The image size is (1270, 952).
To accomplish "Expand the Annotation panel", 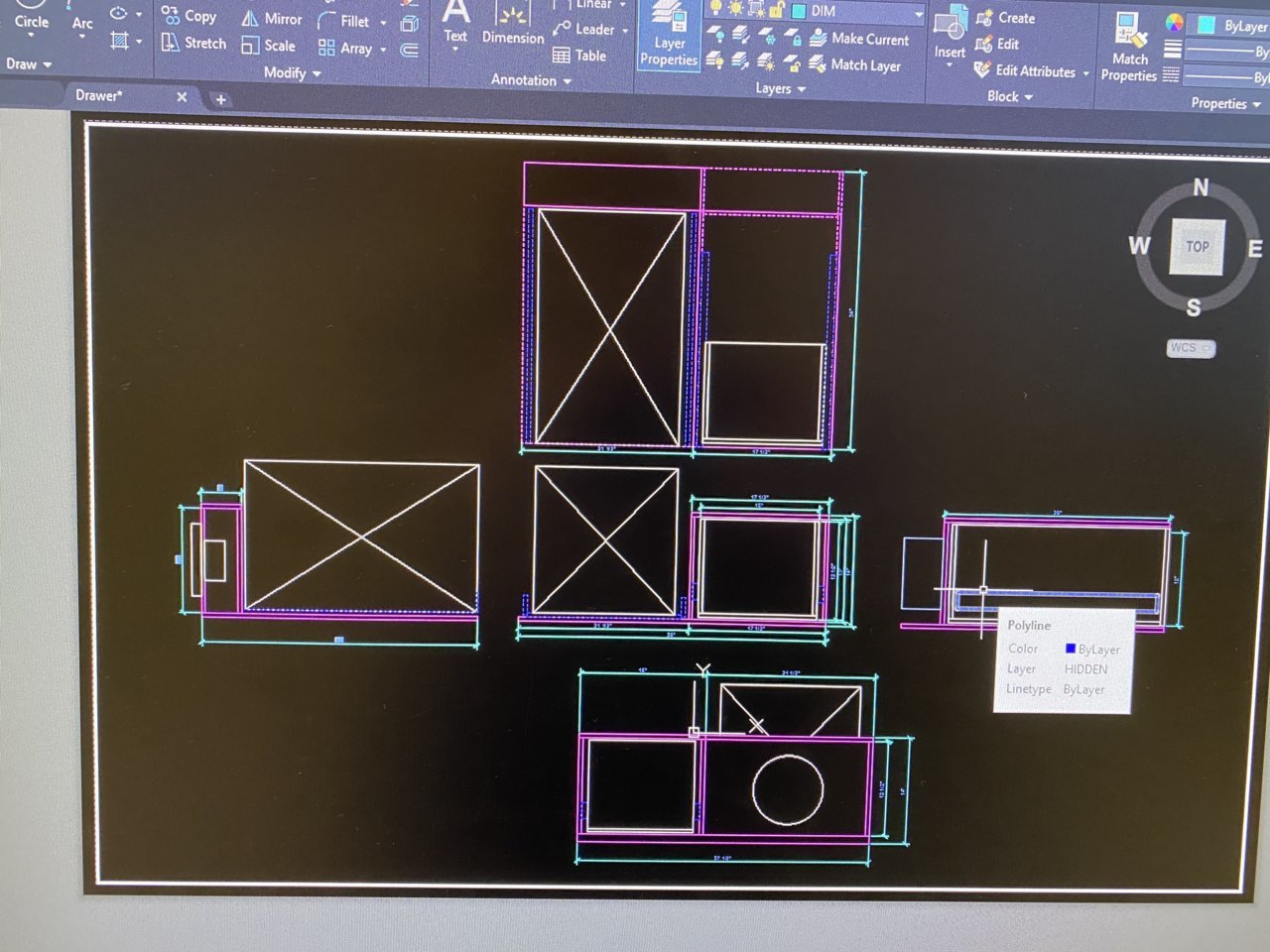I will (x=531, y=79).
